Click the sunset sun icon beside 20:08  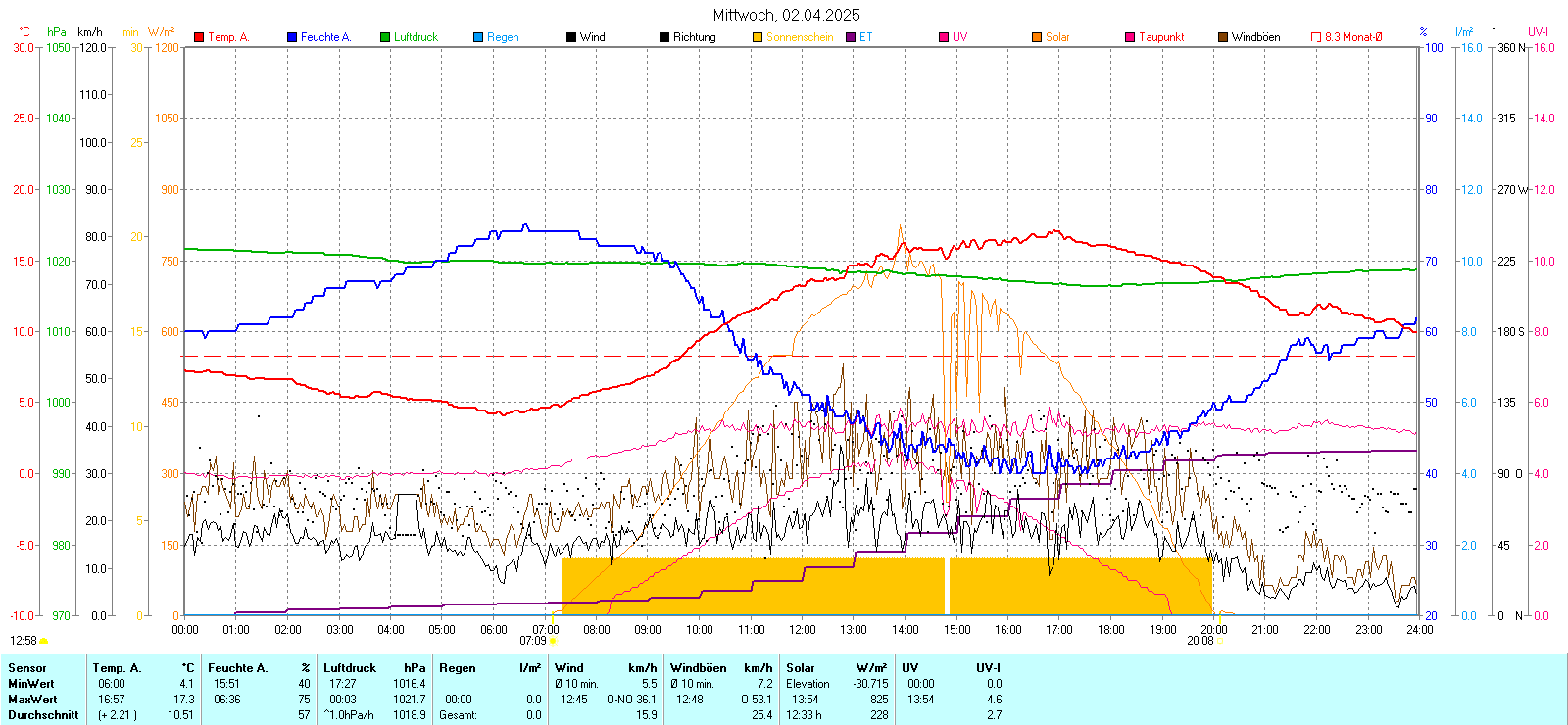[1221, 641]
